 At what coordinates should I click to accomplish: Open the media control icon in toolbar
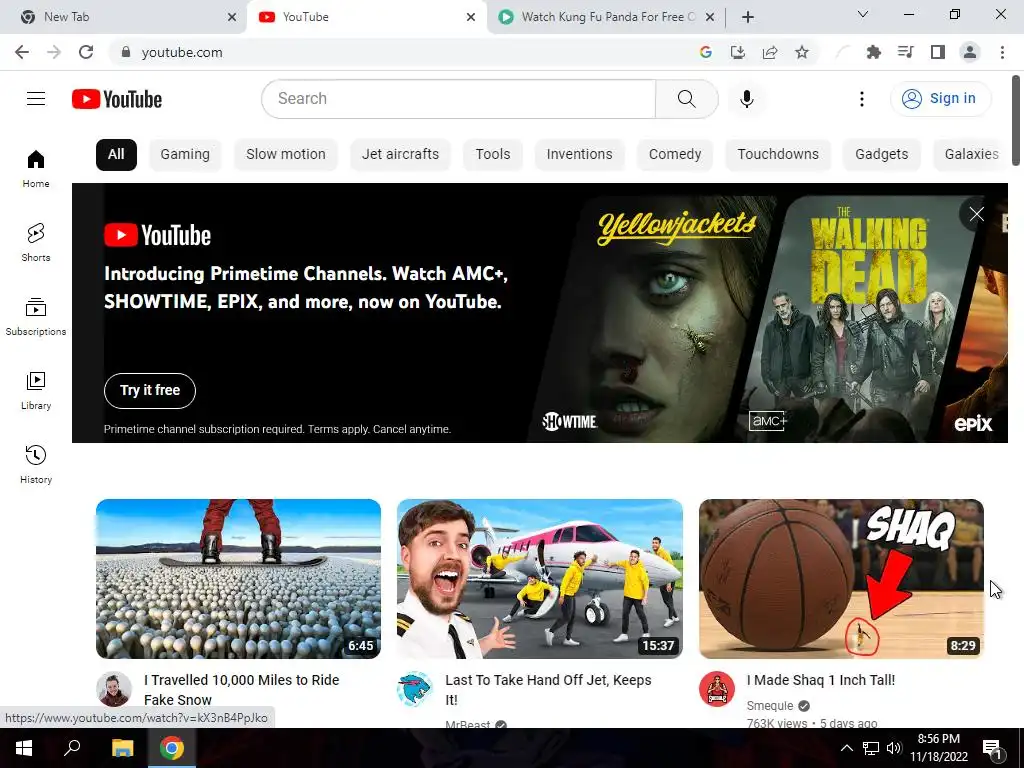[x=906, y=52]
